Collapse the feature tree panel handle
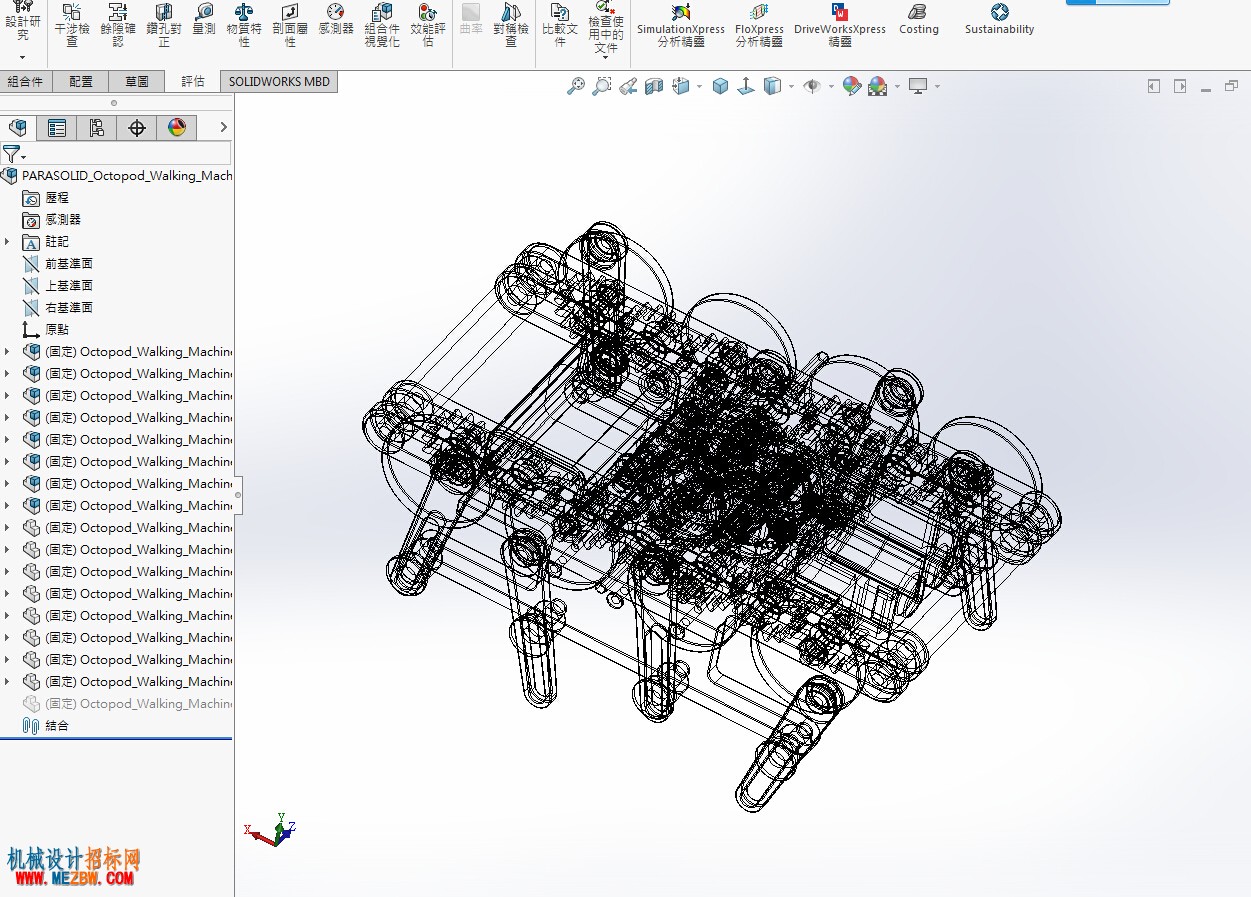The height and width of the screenshot is (897, 1251). coord(238,495)
